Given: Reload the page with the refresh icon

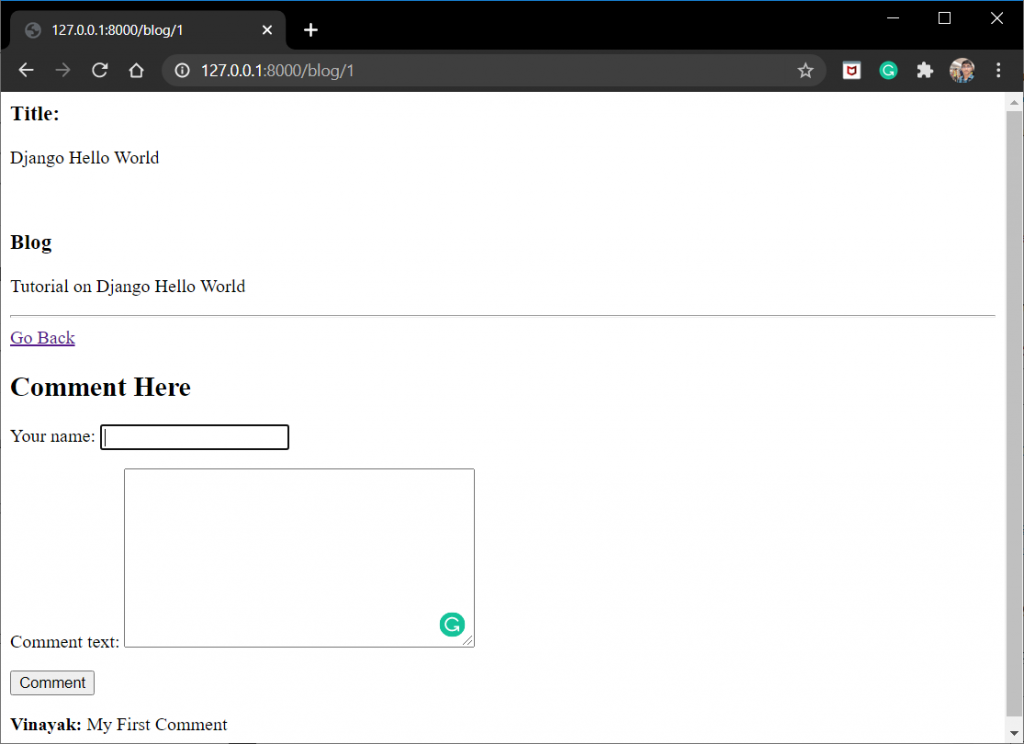Looking at the screenshot, I should pyautogui.click(x=99, y=70).
